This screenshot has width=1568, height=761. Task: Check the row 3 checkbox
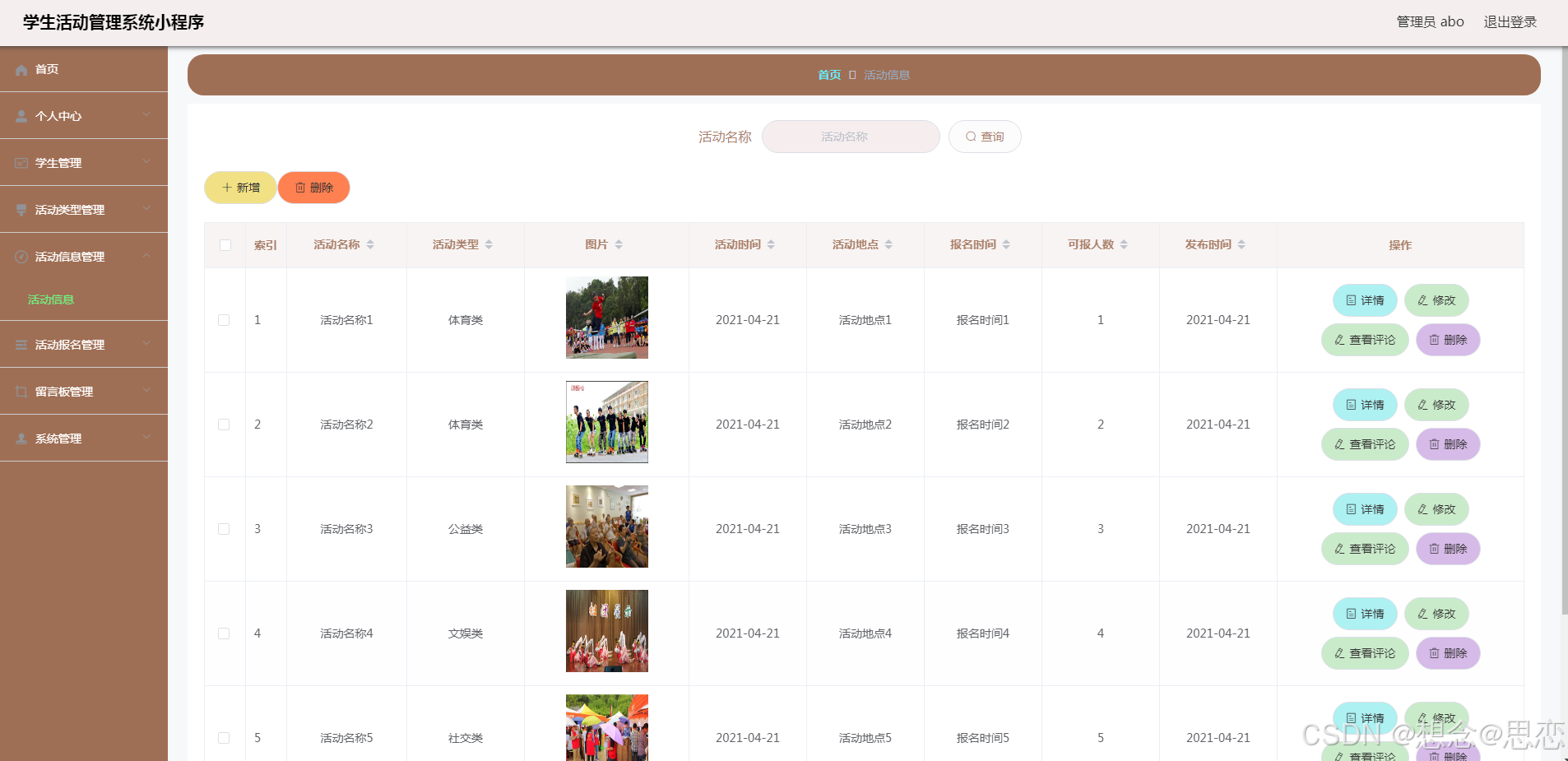pyautogui.click(x=224, y=529)
